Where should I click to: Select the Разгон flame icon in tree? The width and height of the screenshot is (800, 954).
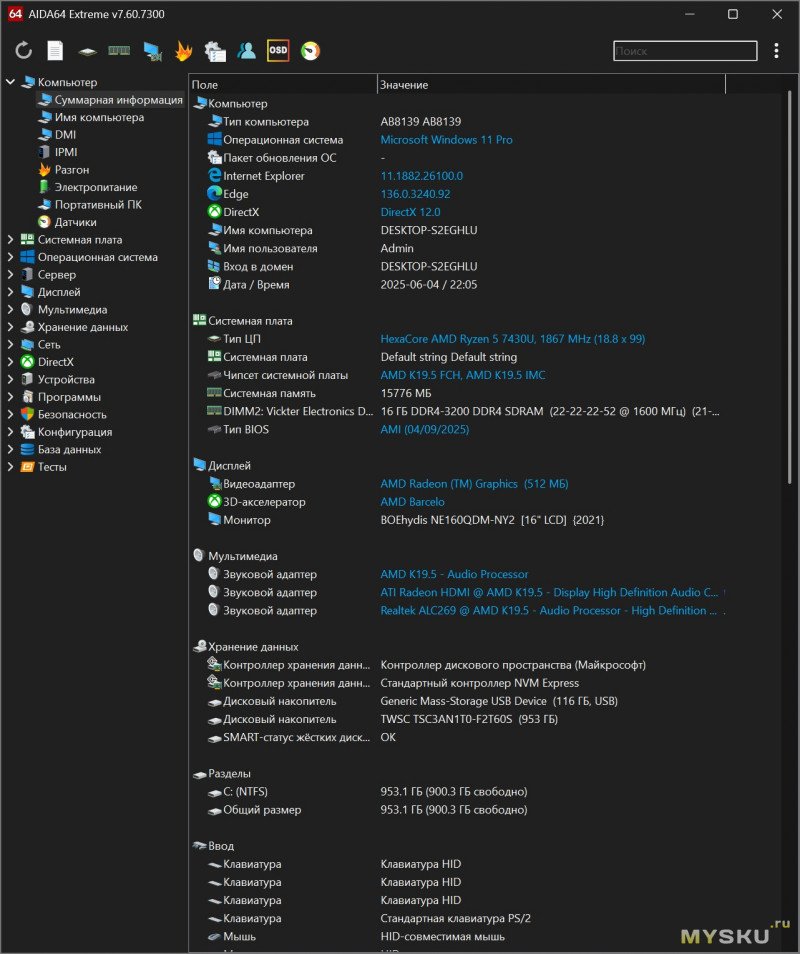pos(44,170)
